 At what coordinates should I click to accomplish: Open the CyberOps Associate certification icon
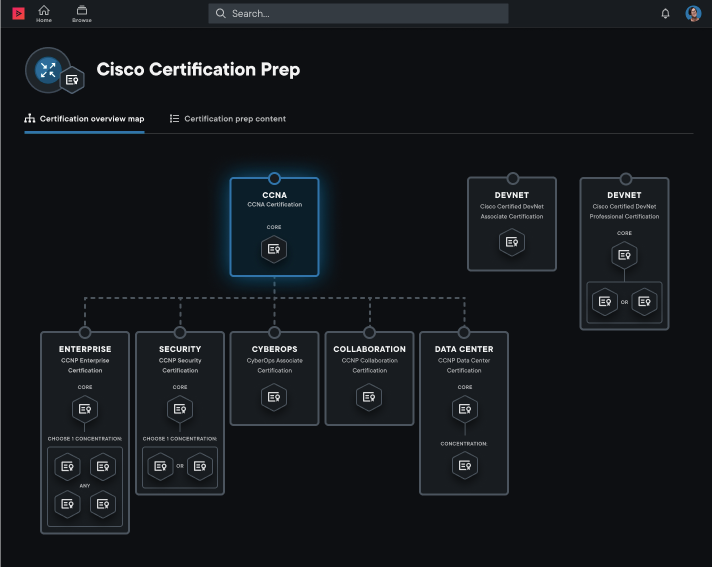point(274,397)
